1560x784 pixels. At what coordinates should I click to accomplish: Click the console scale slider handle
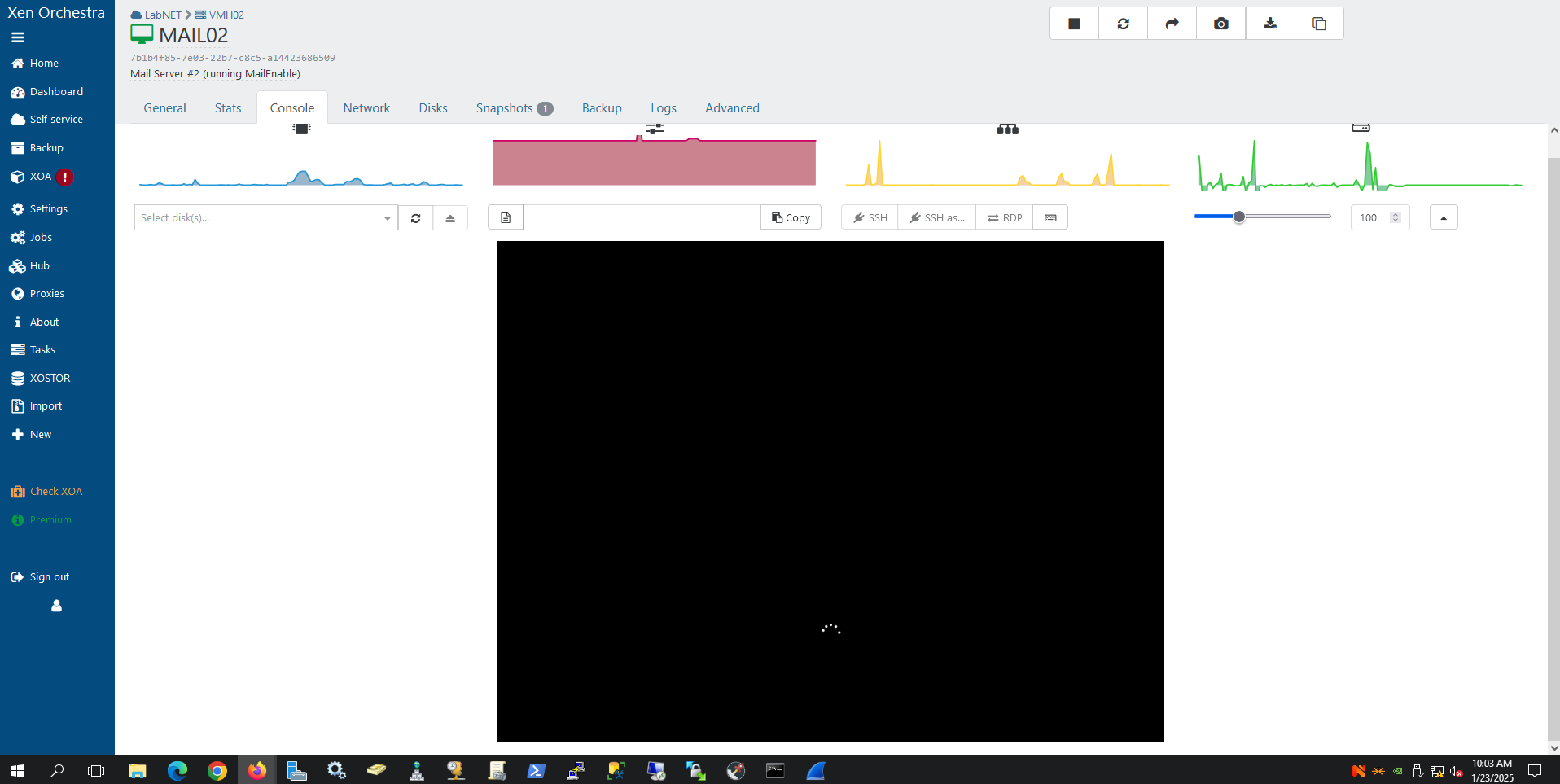(1238, 217)
